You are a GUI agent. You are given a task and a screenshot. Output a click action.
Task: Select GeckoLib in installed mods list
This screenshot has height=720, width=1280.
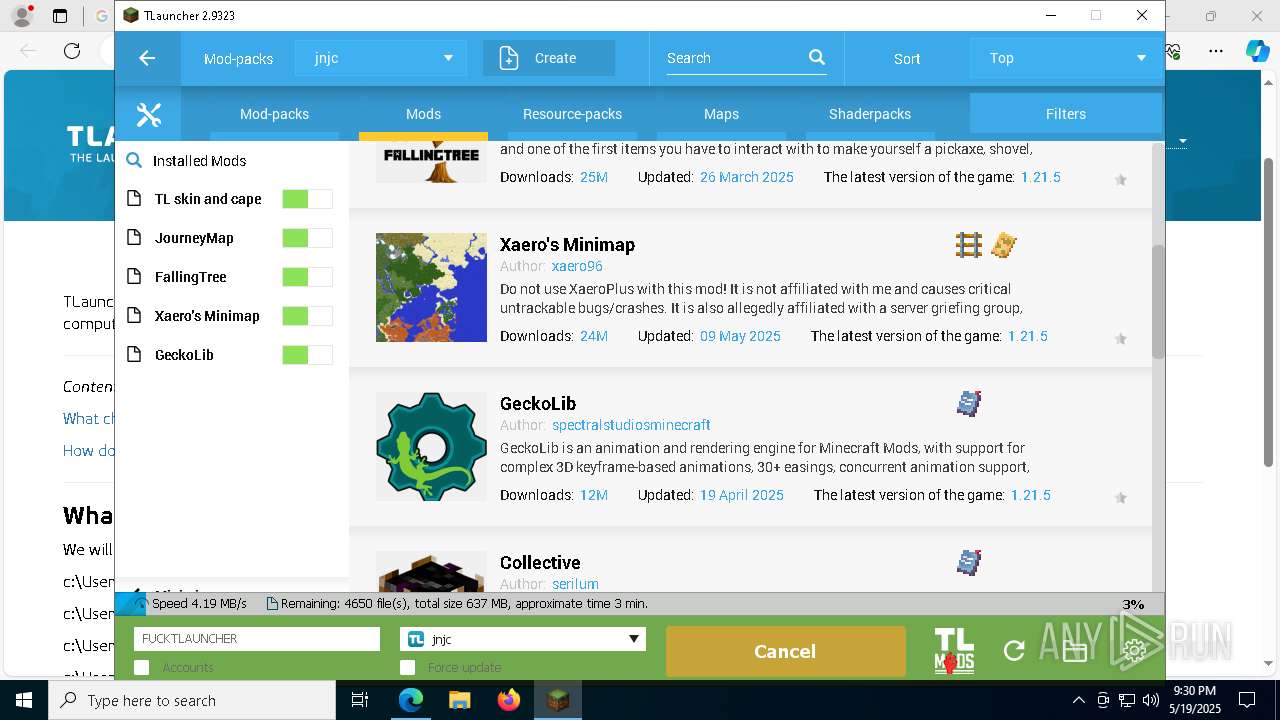(x=184, y=355)
